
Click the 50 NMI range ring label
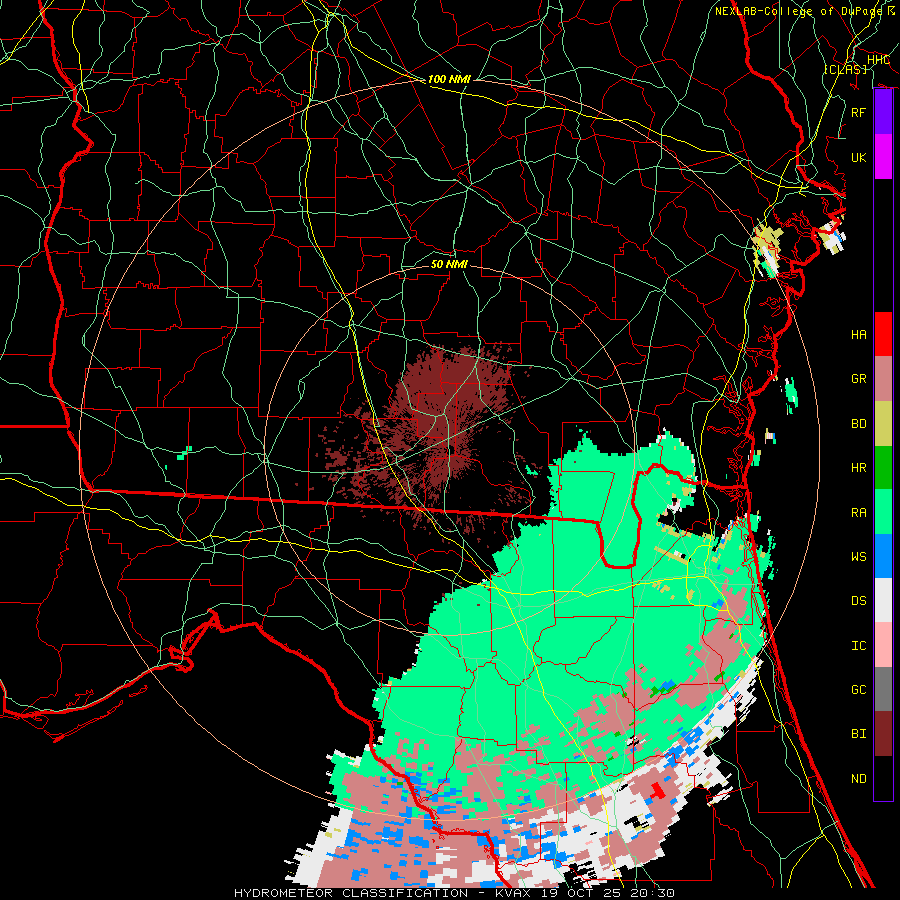pos(449,264)
